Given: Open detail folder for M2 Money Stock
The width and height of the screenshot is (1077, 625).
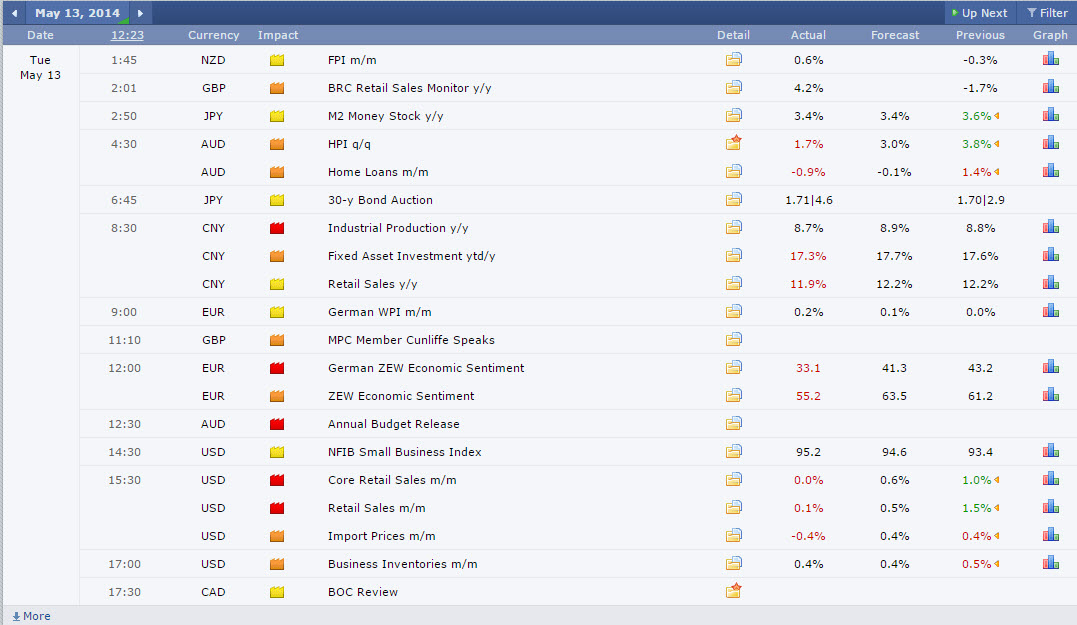Looking at the screenshot, I should 734,115.
